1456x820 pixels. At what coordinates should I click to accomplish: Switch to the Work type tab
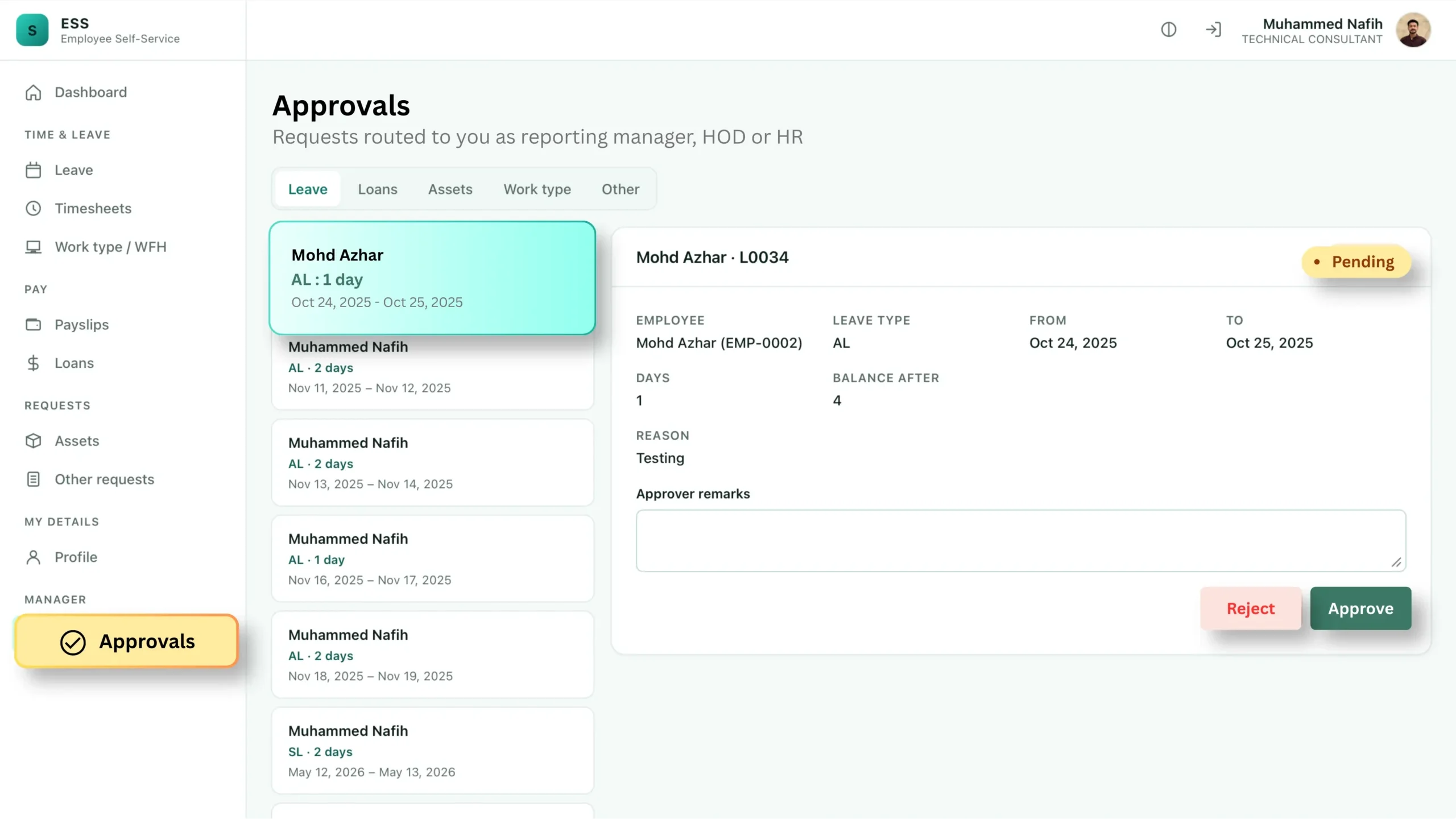click(x=537, y=189)
